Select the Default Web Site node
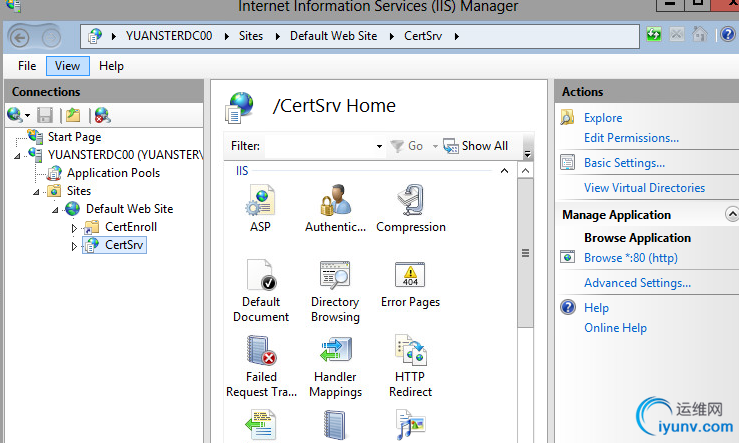The image size is (739, 443). 129,209
